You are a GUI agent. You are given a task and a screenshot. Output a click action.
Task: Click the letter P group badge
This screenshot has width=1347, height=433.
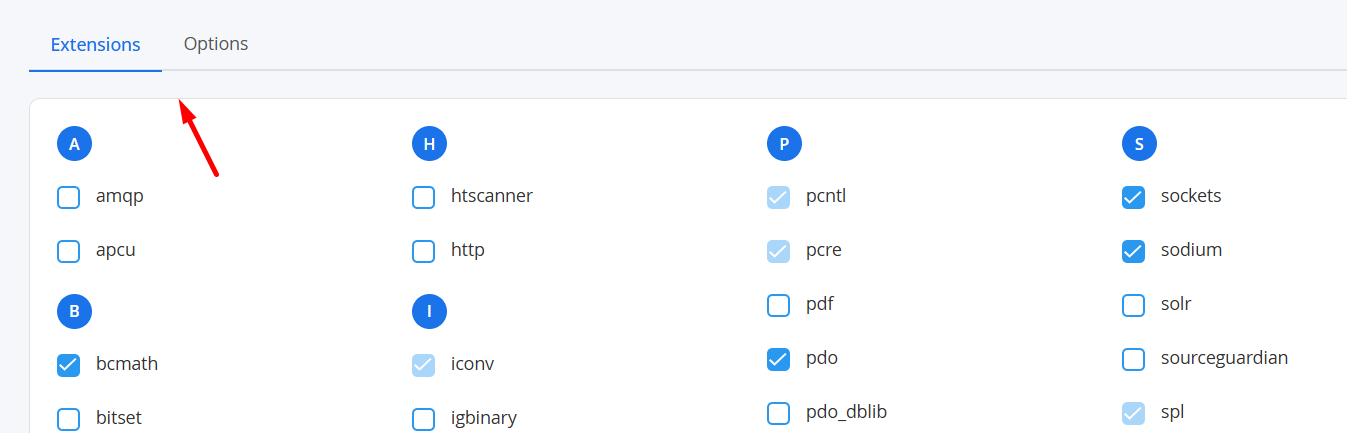784,145
